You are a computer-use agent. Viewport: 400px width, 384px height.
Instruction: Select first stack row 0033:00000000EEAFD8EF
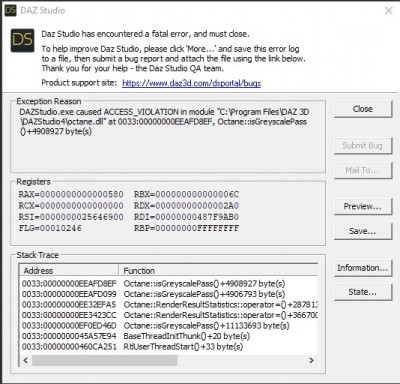[169, 284]
